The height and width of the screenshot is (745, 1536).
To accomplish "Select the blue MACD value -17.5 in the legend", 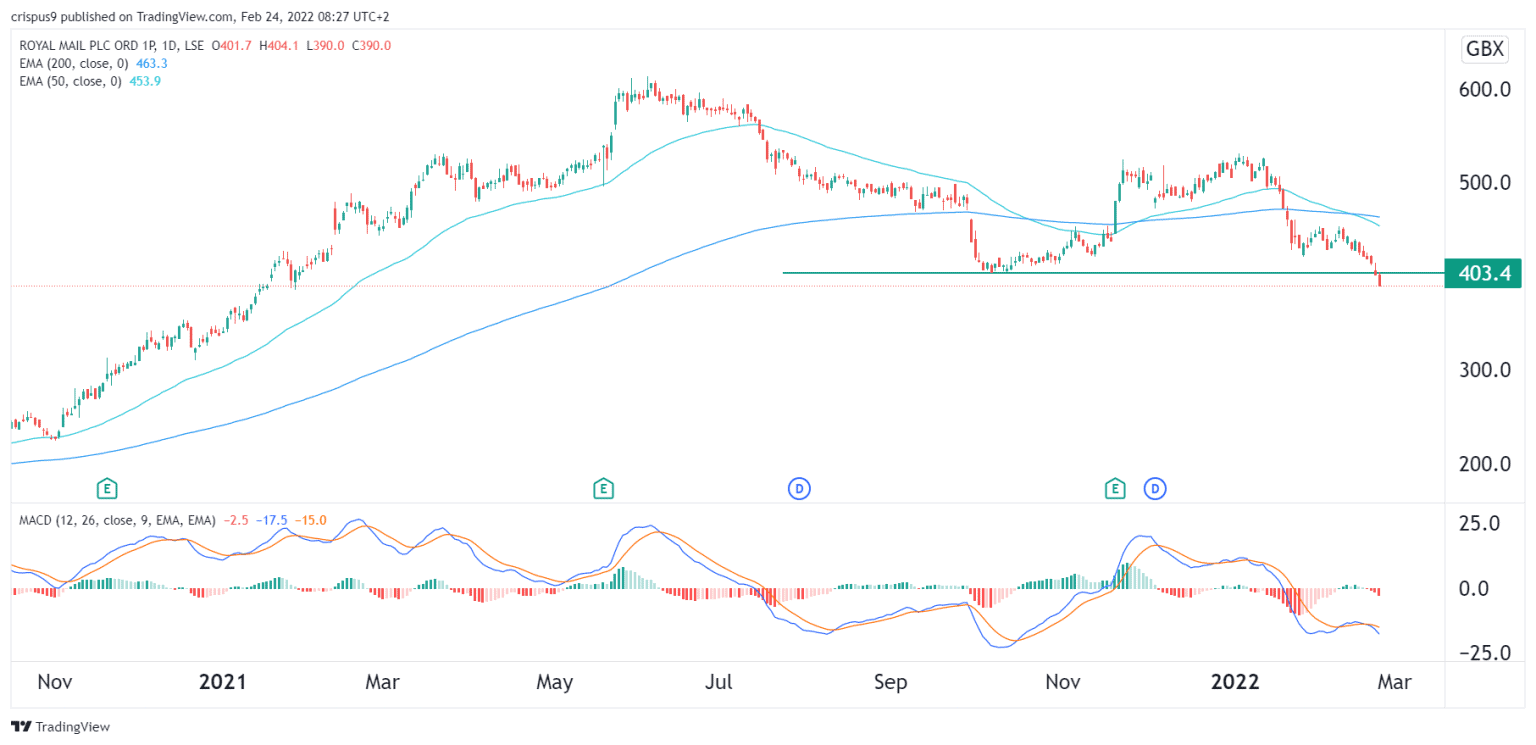I will [271, 519].
